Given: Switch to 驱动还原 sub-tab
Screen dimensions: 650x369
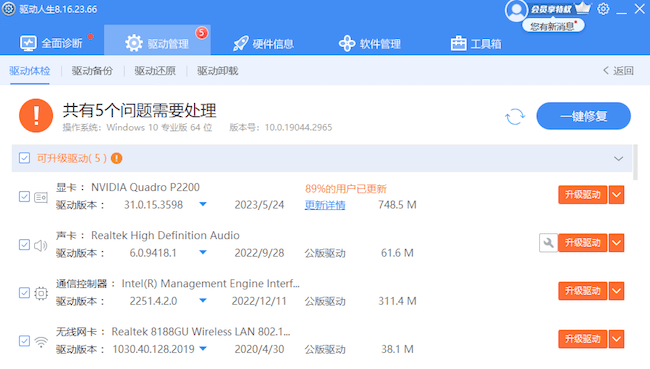Looking at the screenshot, I should pos(155,71).
